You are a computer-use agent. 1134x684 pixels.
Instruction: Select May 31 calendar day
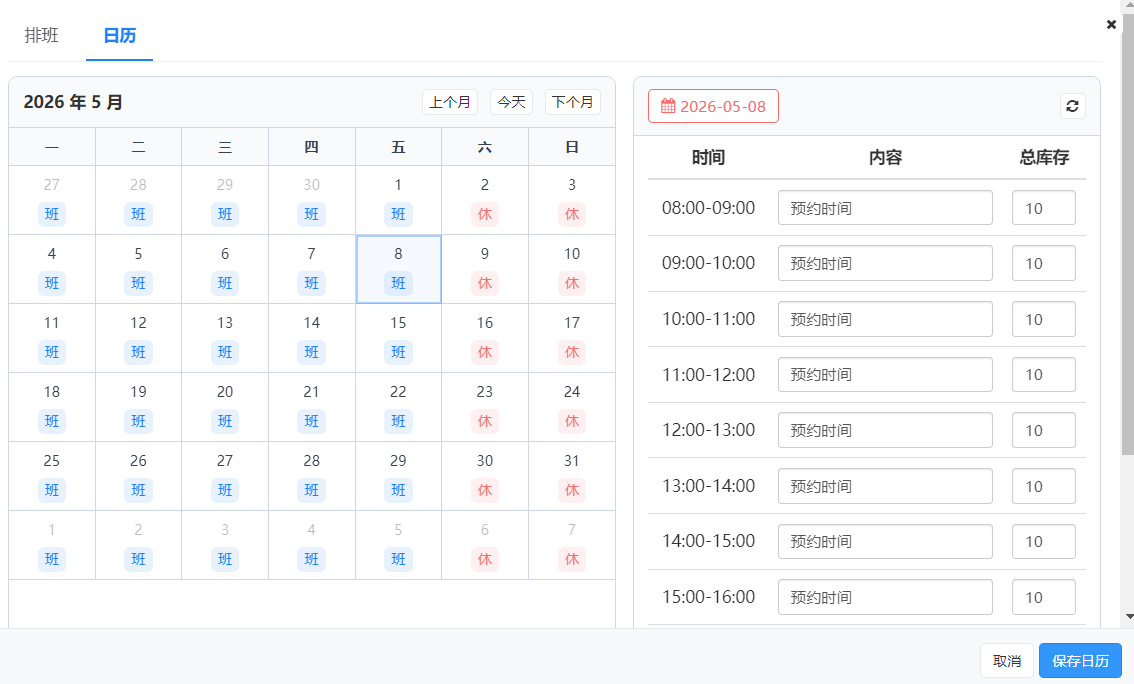[572, 476]
